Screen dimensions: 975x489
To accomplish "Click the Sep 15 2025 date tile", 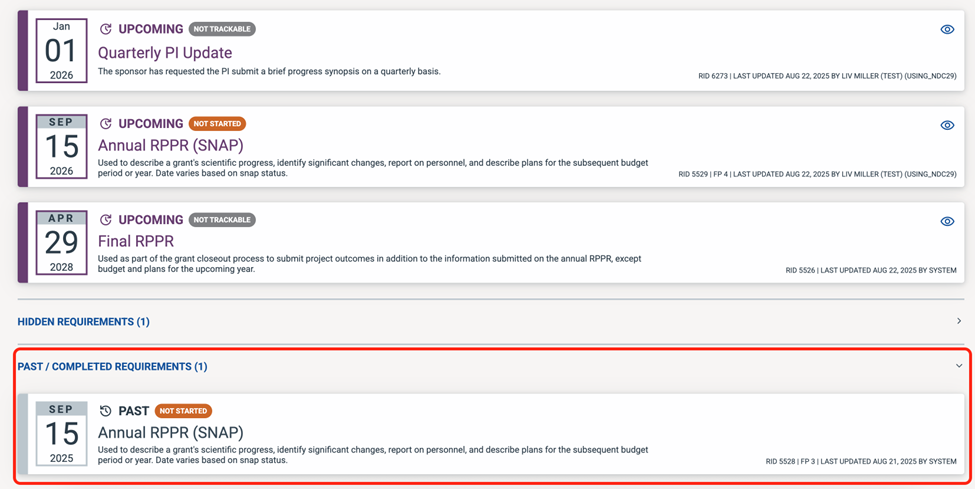I will point(61,434).
